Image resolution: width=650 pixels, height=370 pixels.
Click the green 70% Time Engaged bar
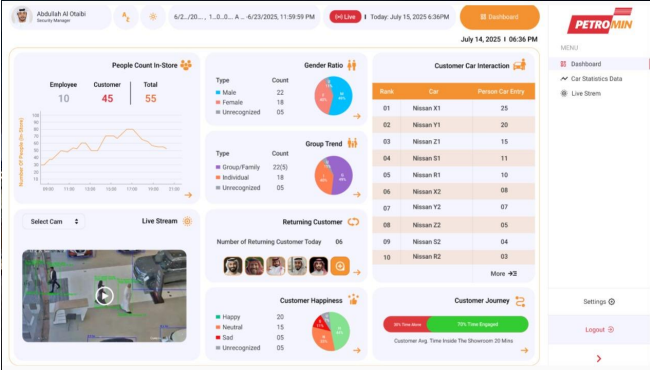478,324
